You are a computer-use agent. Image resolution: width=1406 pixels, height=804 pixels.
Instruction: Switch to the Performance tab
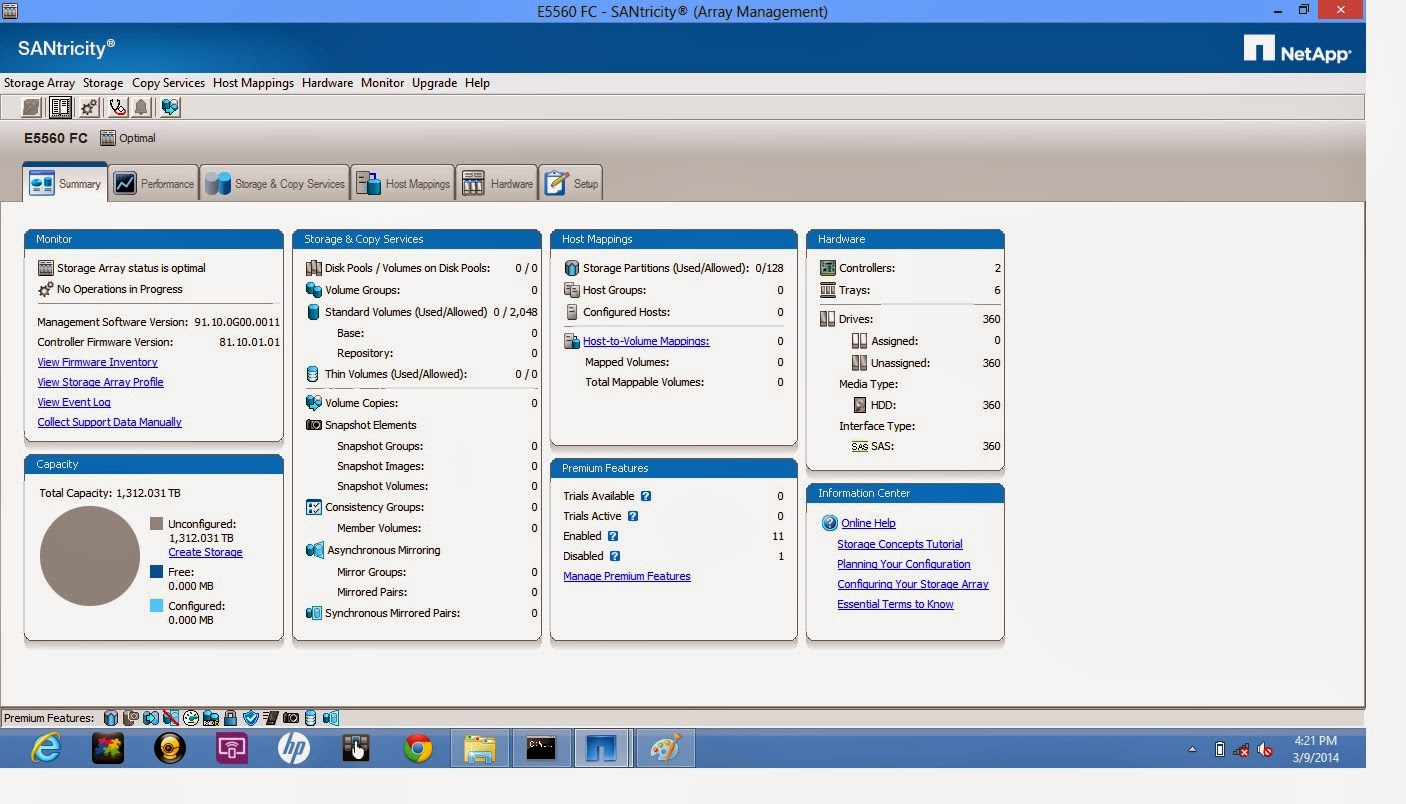(x=153, y=182)
